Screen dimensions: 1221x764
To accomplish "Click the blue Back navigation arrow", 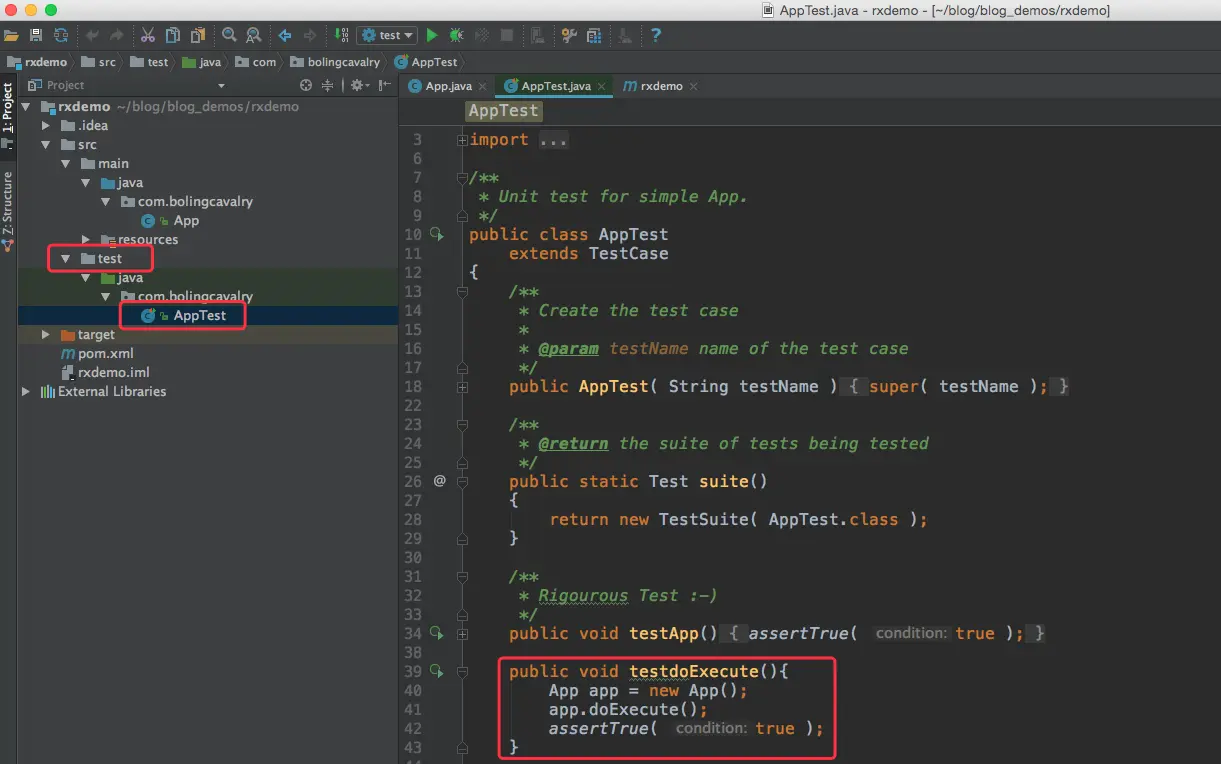I will click(285, 35).
